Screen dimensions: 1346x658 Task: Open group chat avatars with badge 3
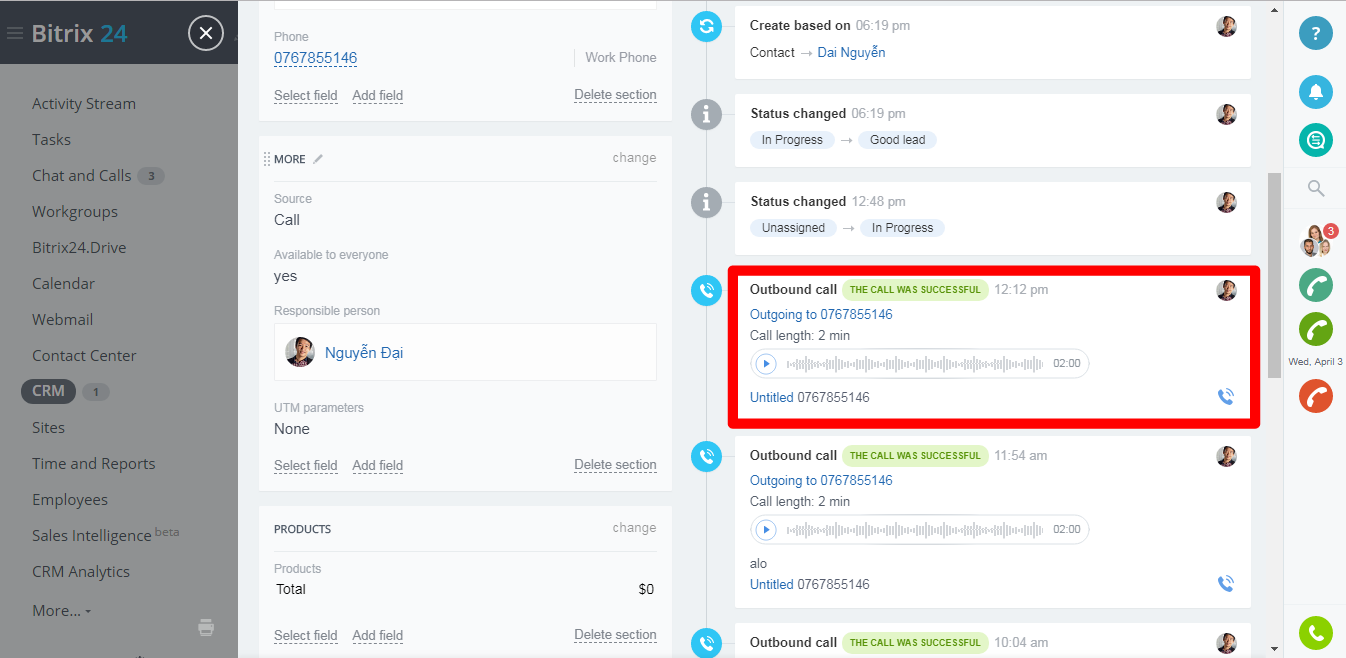click(x=1317, y=241)
